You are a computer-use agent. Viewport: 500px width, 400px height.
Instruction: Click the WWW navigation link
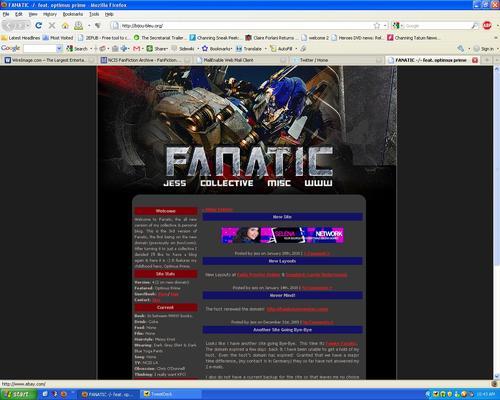(x=318, y=183)
